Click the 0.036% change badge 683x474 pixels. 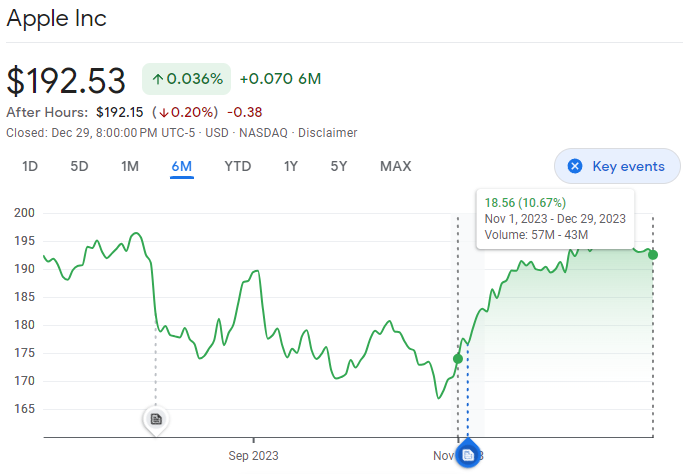click(186, 79)
